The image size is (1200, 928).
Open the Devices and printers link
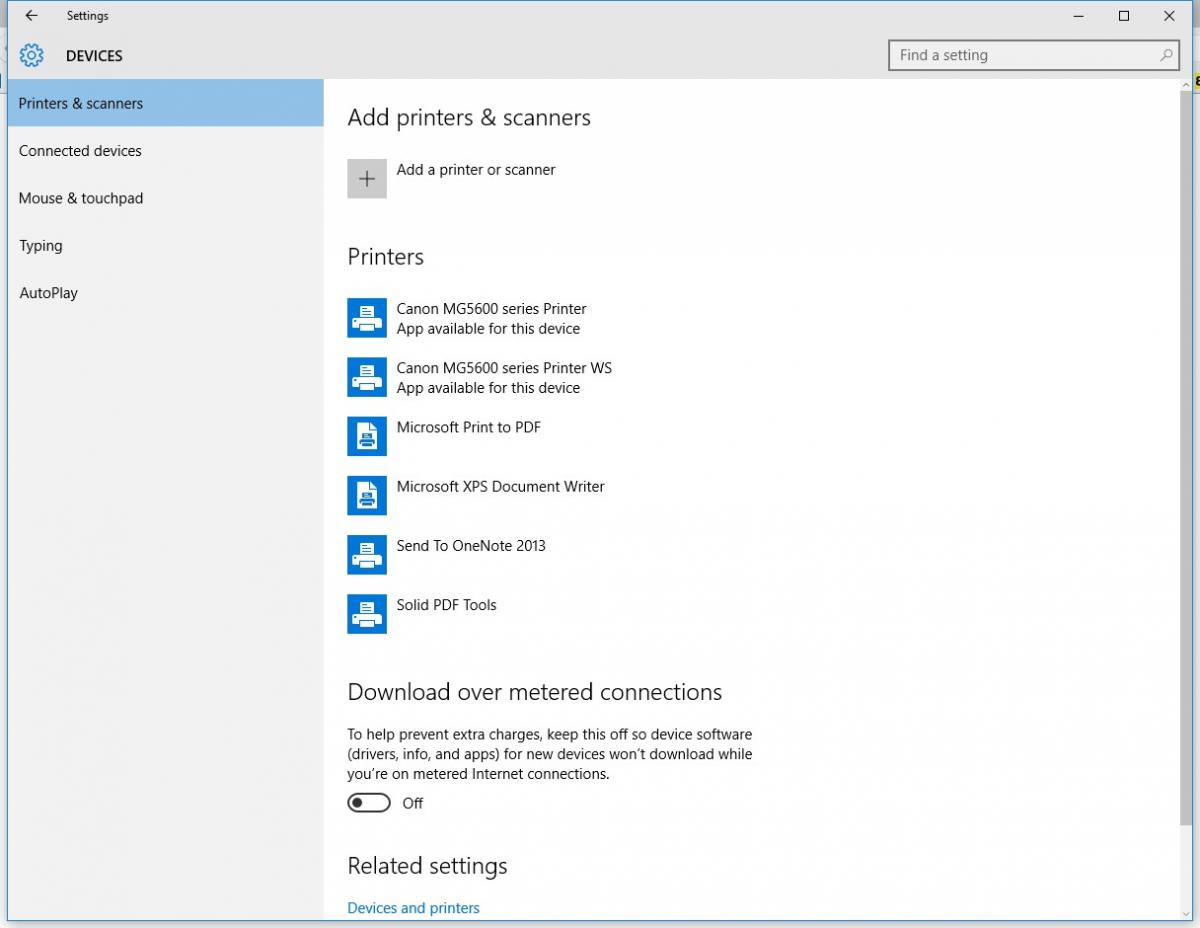[x=413, y=908]
